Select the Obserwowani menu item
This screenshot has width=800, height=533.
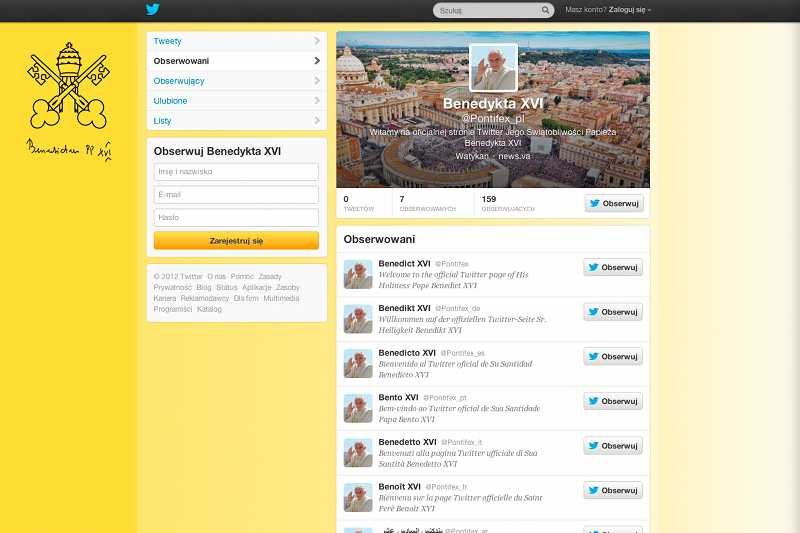coord(236,61)
